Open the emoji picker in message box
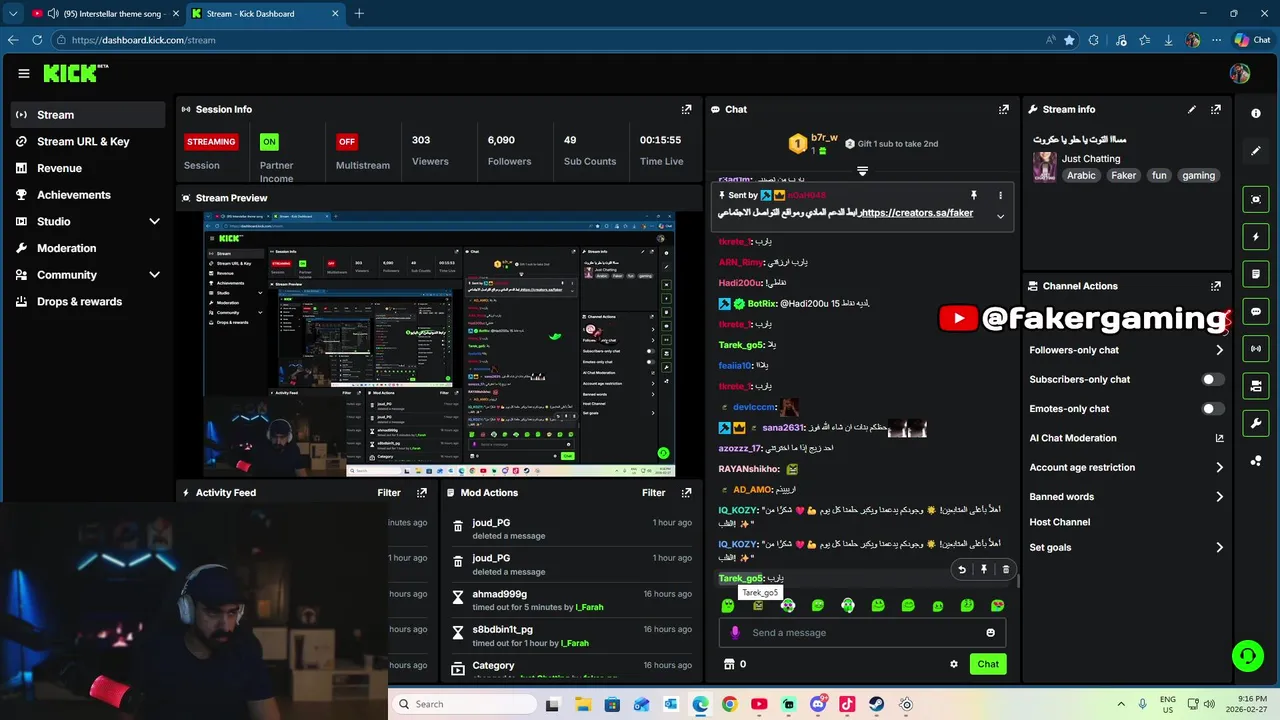Image resolution: width=1280 pixels, height=720 pixels. coord(991,633)
